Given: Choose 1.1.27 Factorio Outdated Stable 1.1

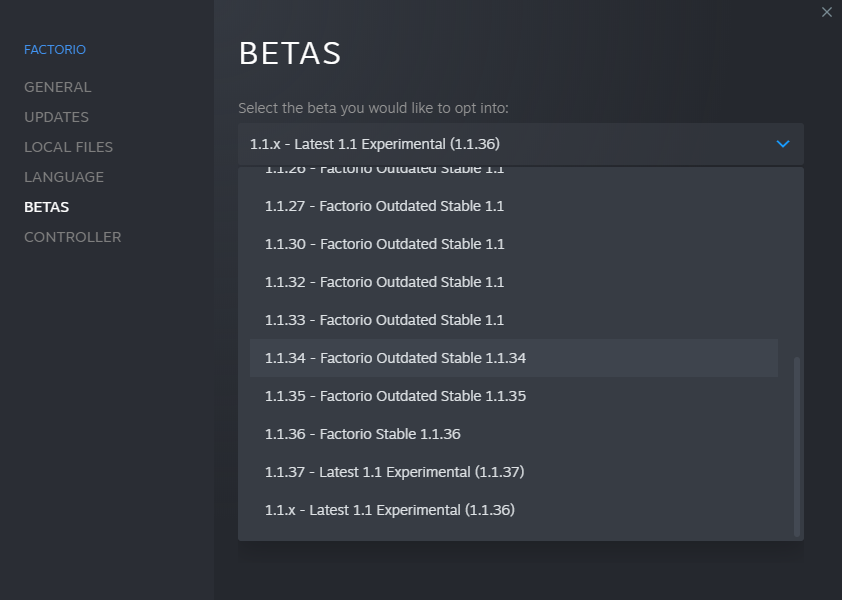Looking at the screenshot, I should 384,206.
